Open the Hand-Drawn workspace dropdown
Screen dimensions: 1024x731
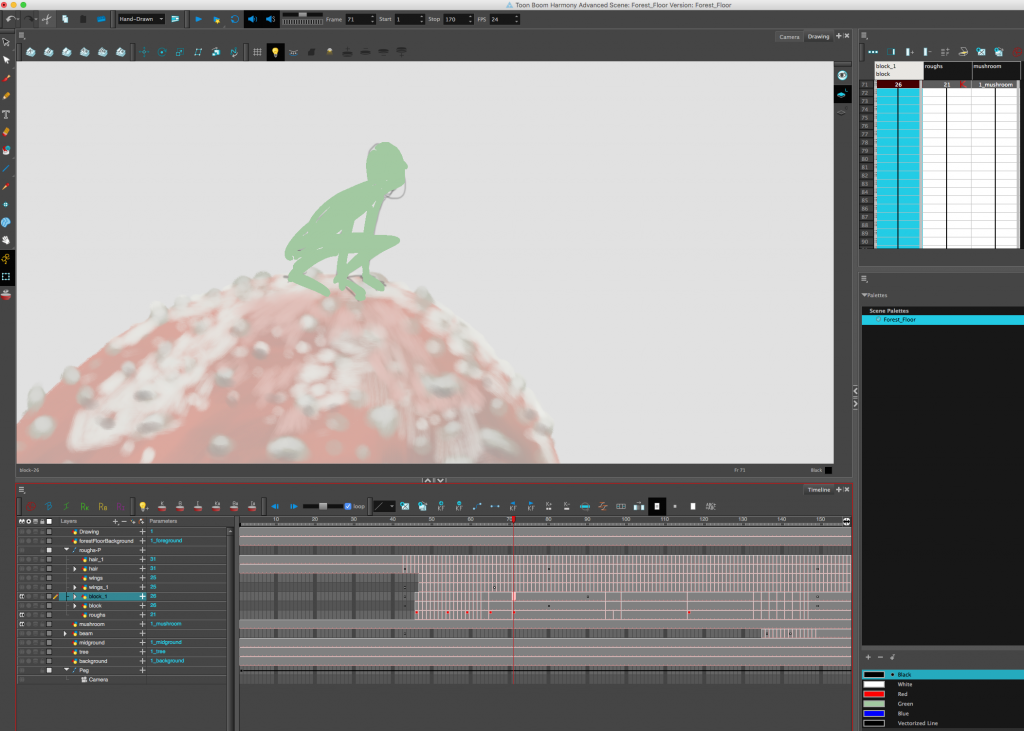tap(141, 19)
